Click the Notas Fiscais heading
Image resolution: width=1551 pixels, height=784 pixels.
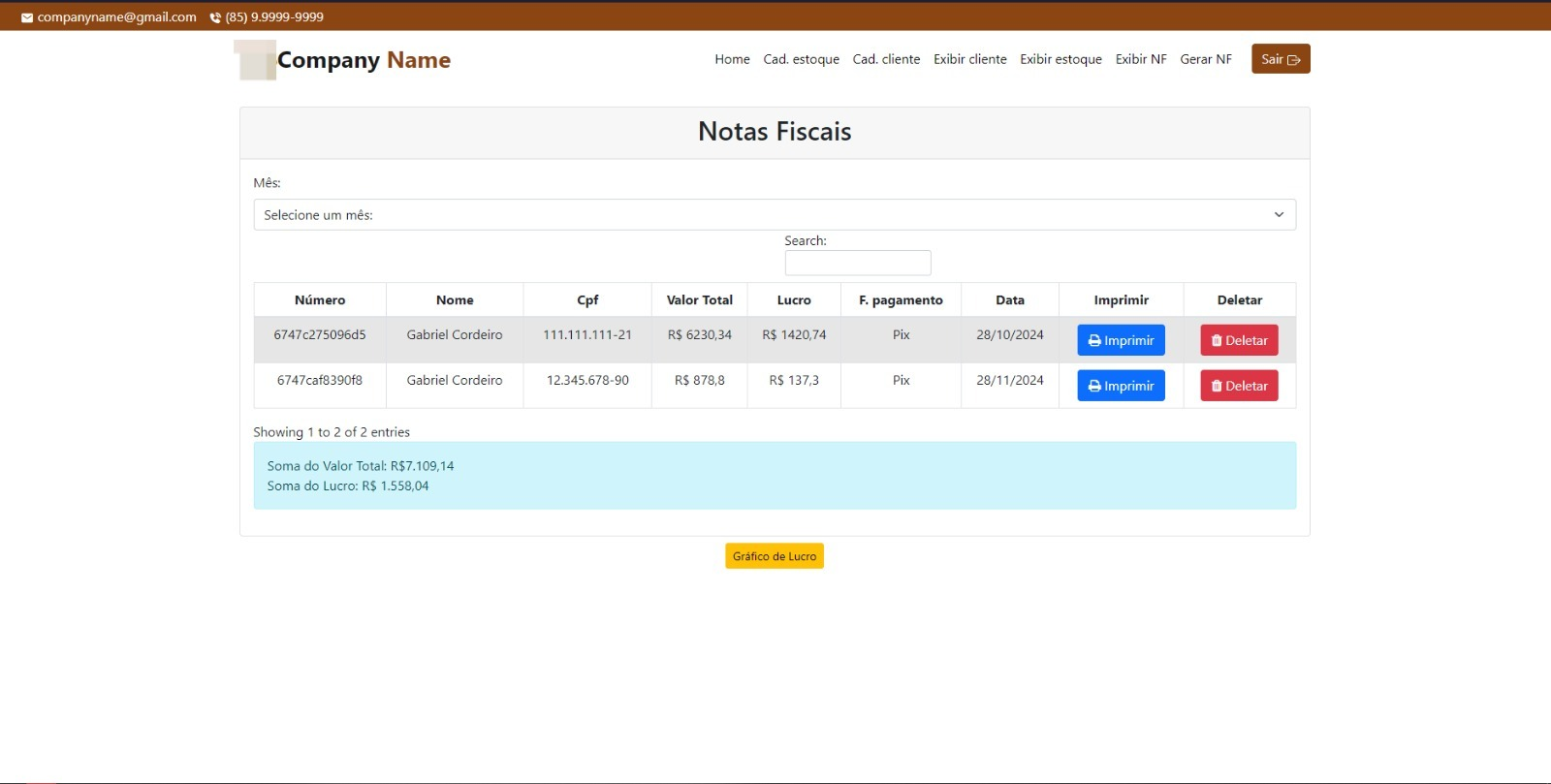click(775, 132)
